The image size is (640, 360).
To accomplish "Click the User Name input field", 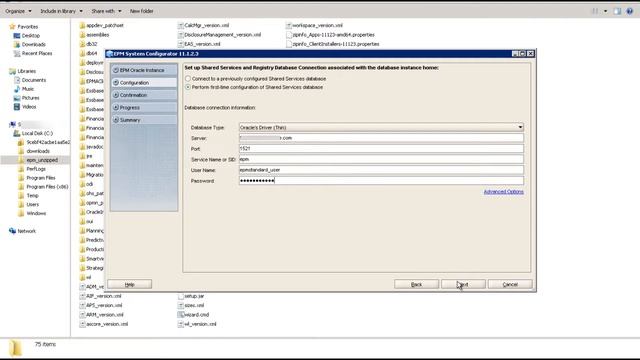I will tap(381, 170).
